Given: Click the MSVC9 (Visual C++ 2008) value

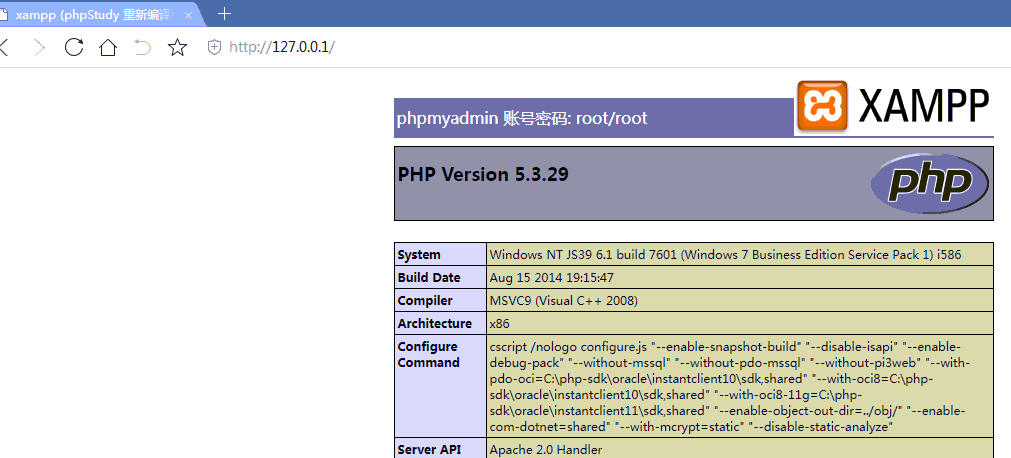Looking at the screenshot, I should click(564, 301).
